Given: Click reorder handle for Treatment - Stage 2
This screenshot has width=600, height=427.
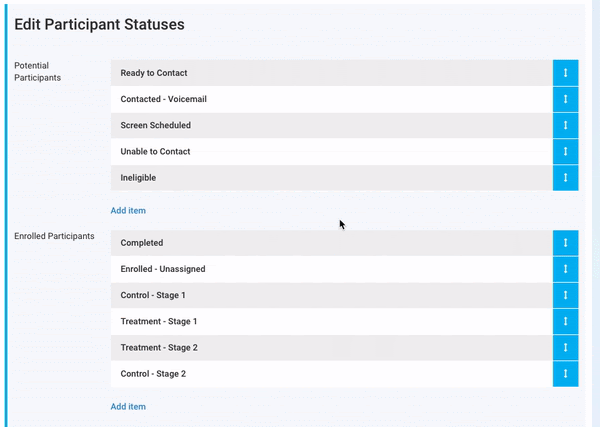Looking at the screenshot, I should point(565,347).
